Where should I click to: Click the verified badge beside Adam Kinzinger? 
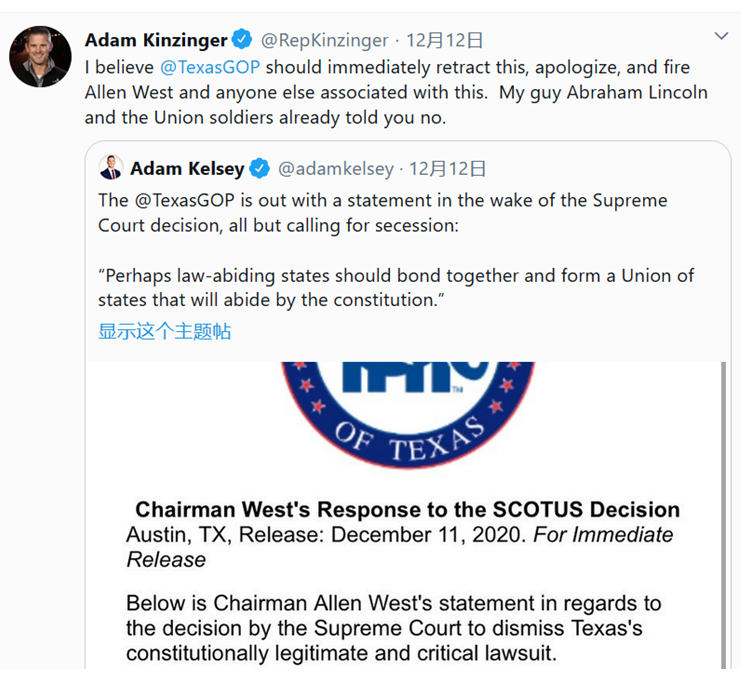pyautogui.click(x=241, y=40)
